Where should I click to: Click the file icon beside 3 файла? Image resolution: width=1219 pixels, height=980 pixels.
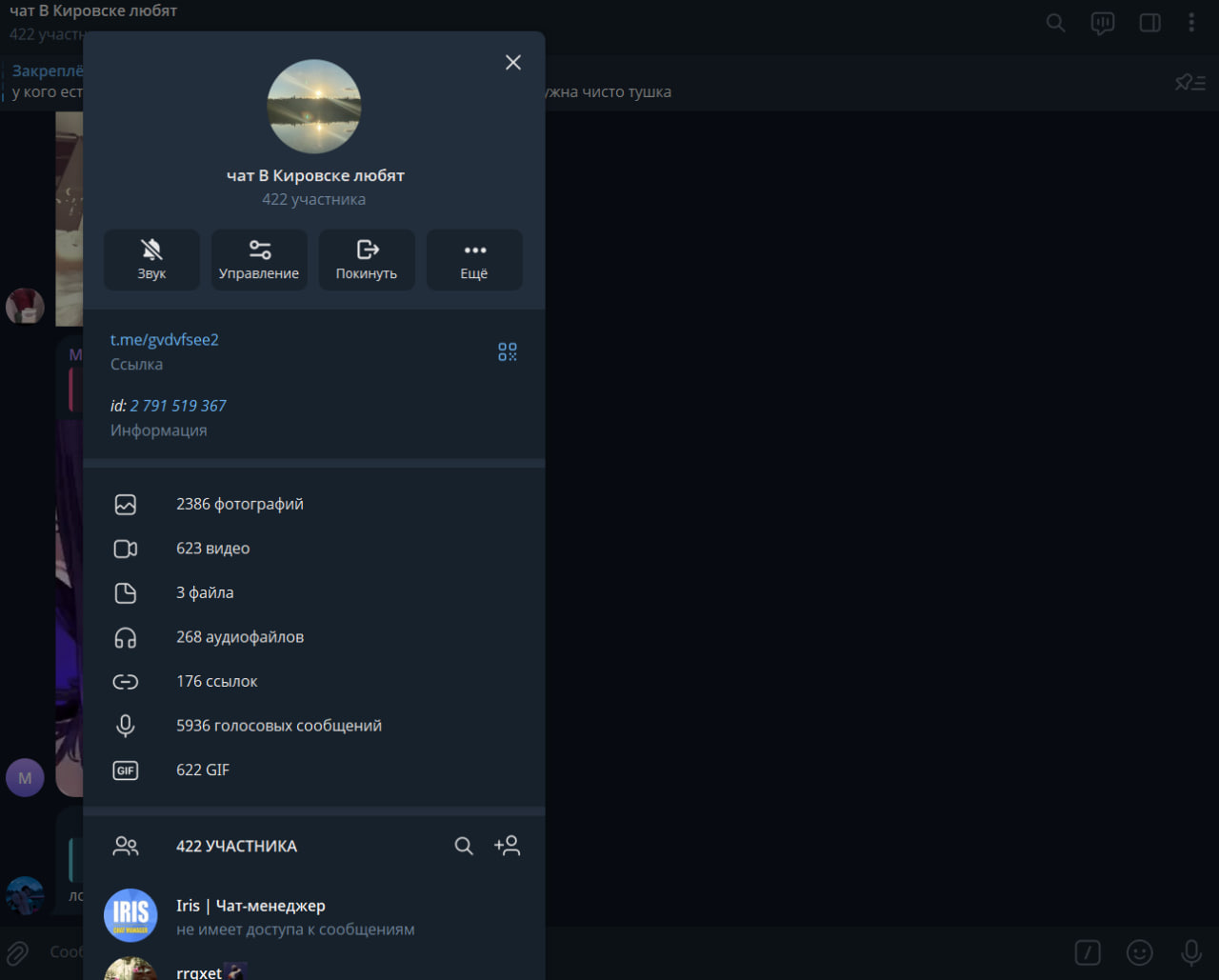coord(126,593)
